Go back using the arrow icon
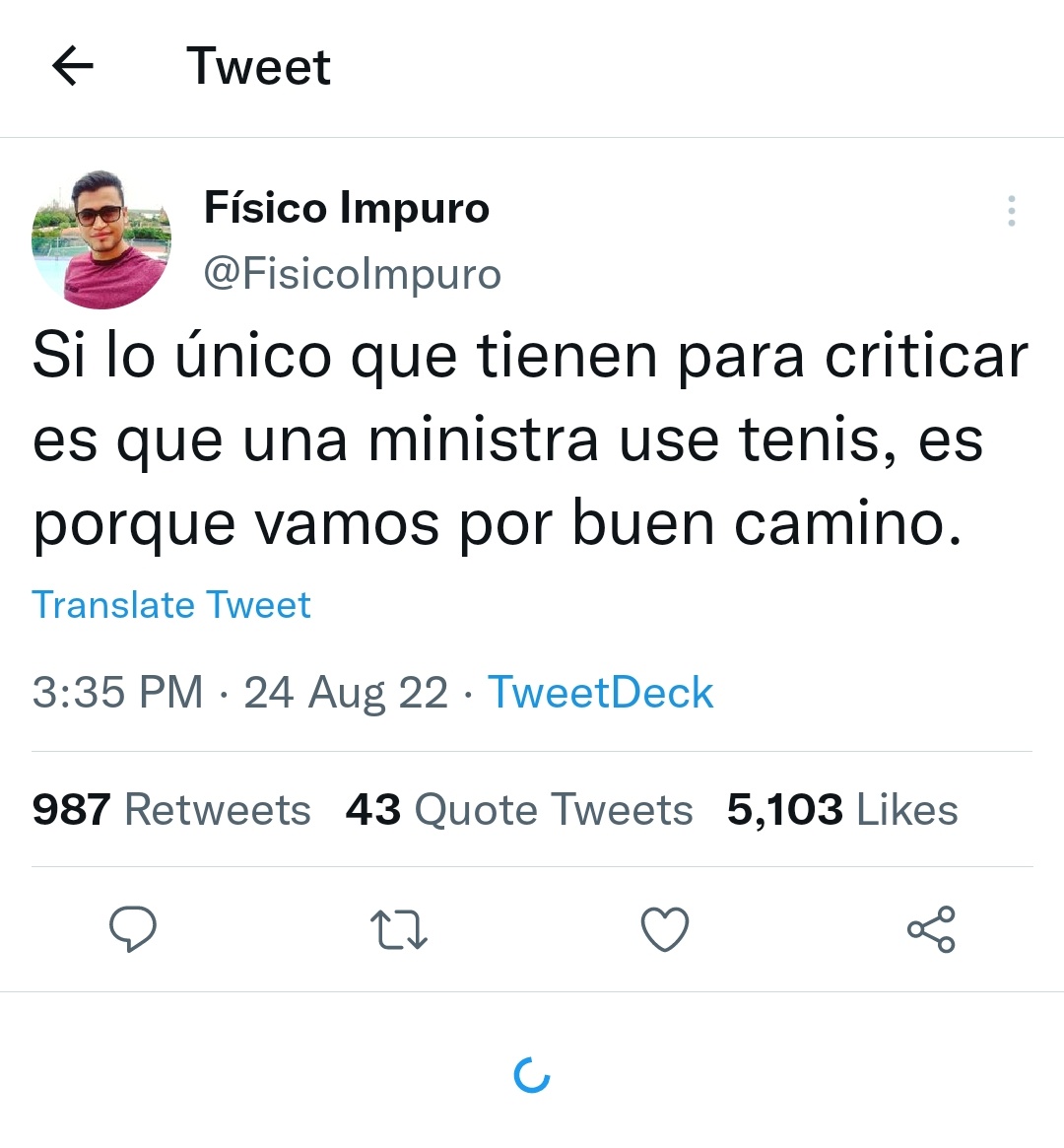 pos(73,66)
